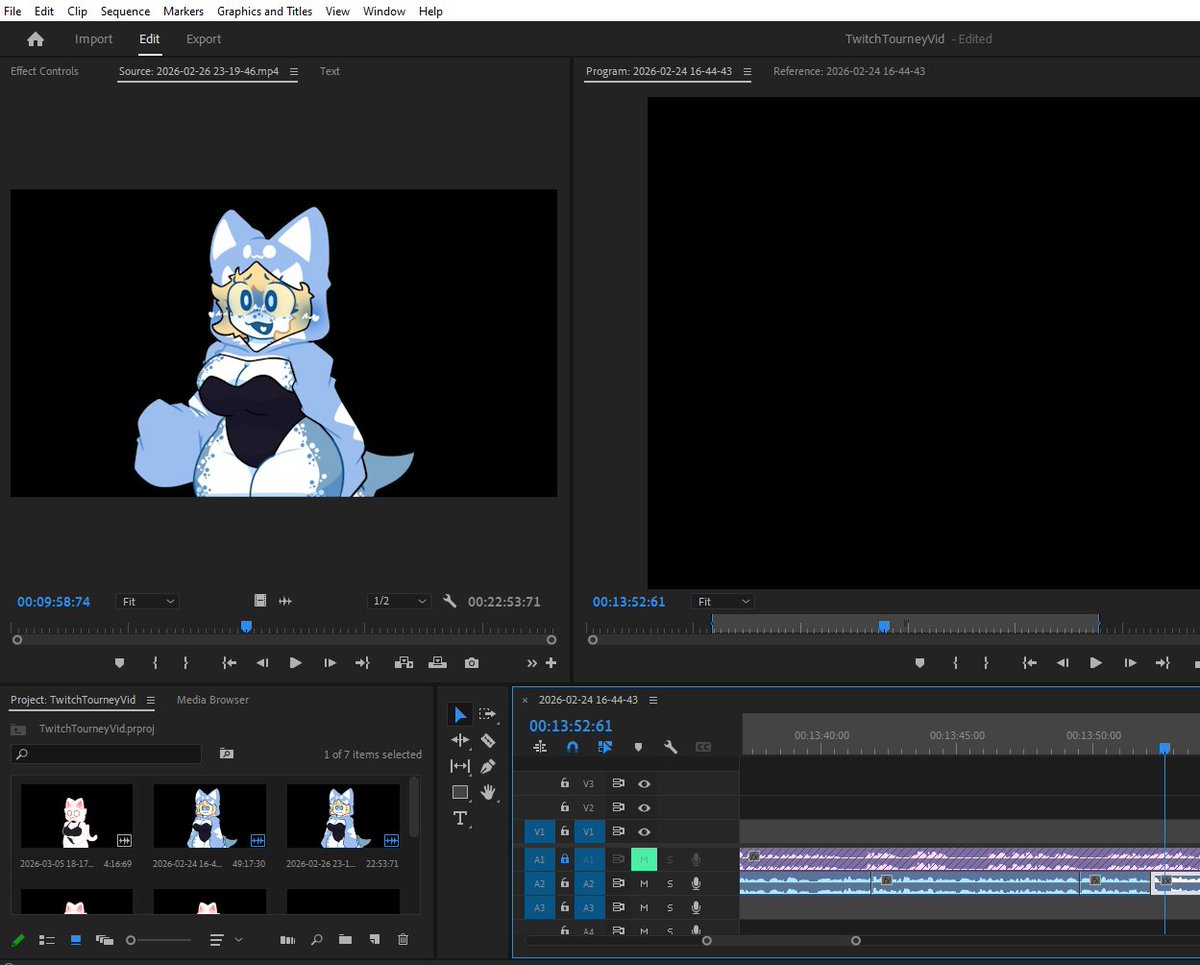Viewport: 1200px width, 965px height.
Task: Open the Sequence menu
Action: (x=125, y=11)
